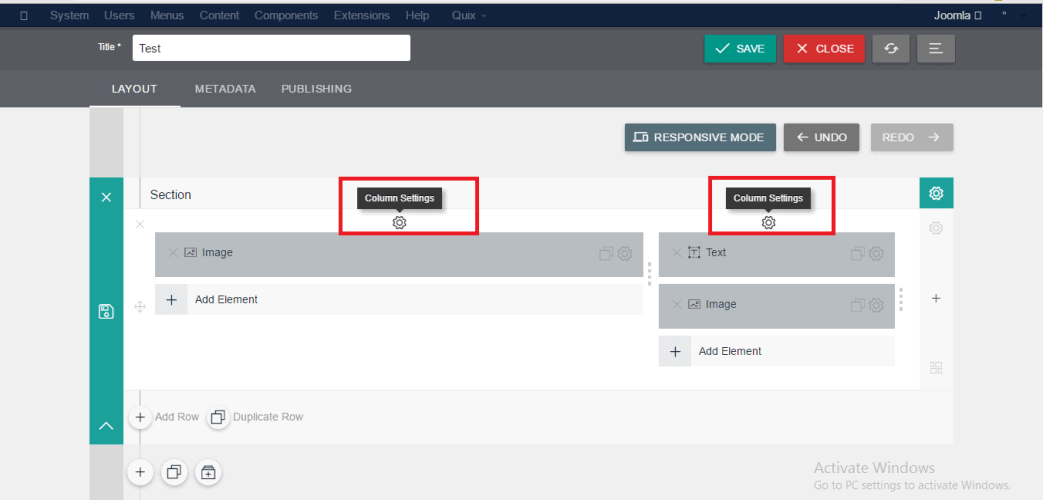Viewport: 1043px width, 500px height.
Task: Click the teal section settings gear
Action: 936,193
